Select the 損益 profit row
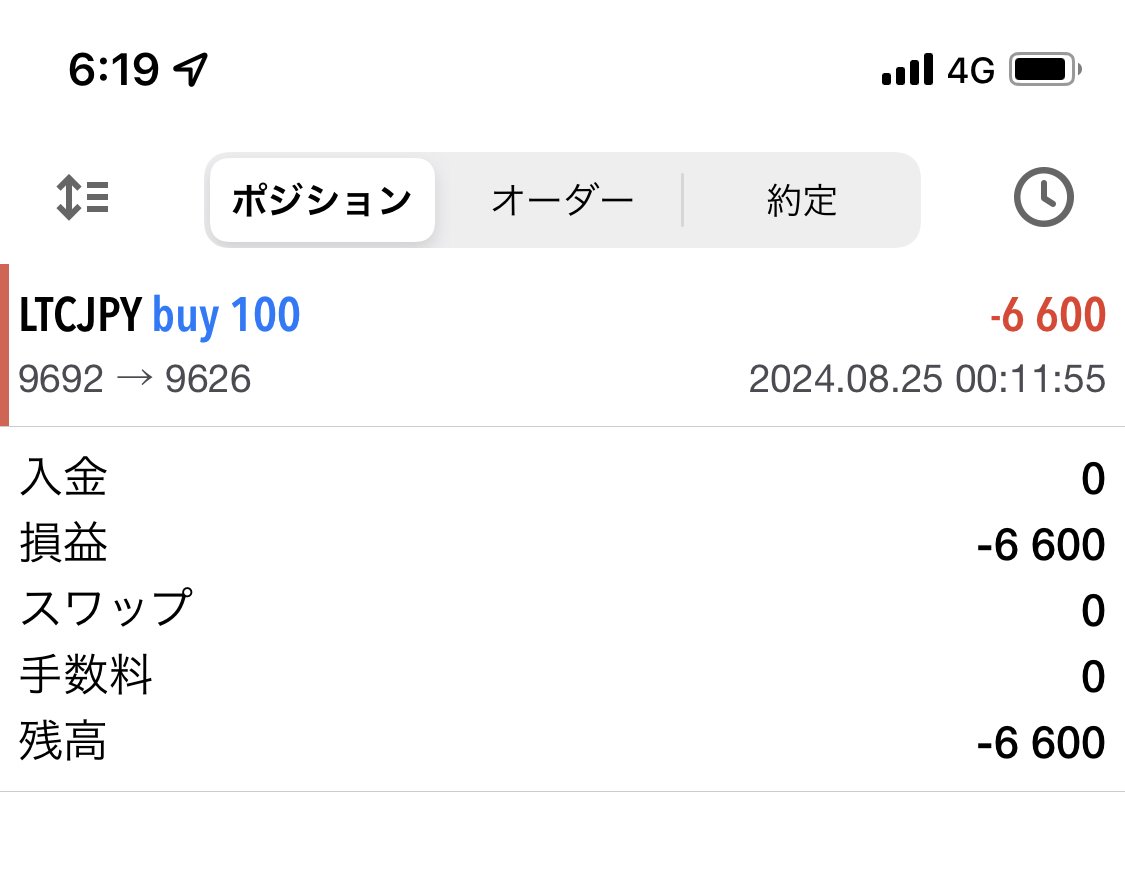 [562, 544]
